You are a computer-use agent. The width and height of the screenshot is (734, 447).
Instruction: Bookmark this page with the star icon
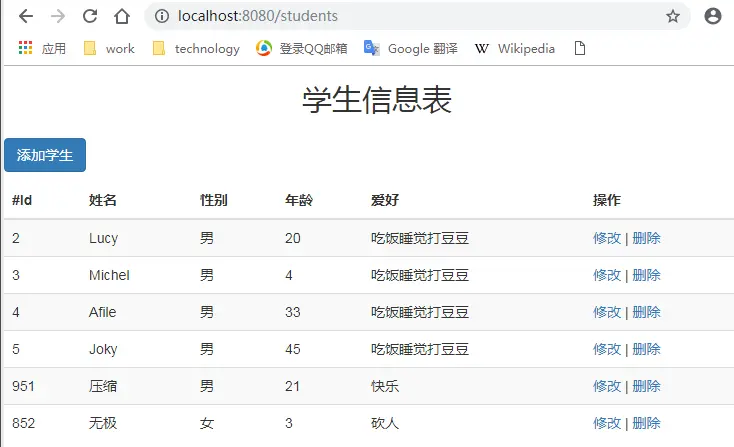point(673,16)
